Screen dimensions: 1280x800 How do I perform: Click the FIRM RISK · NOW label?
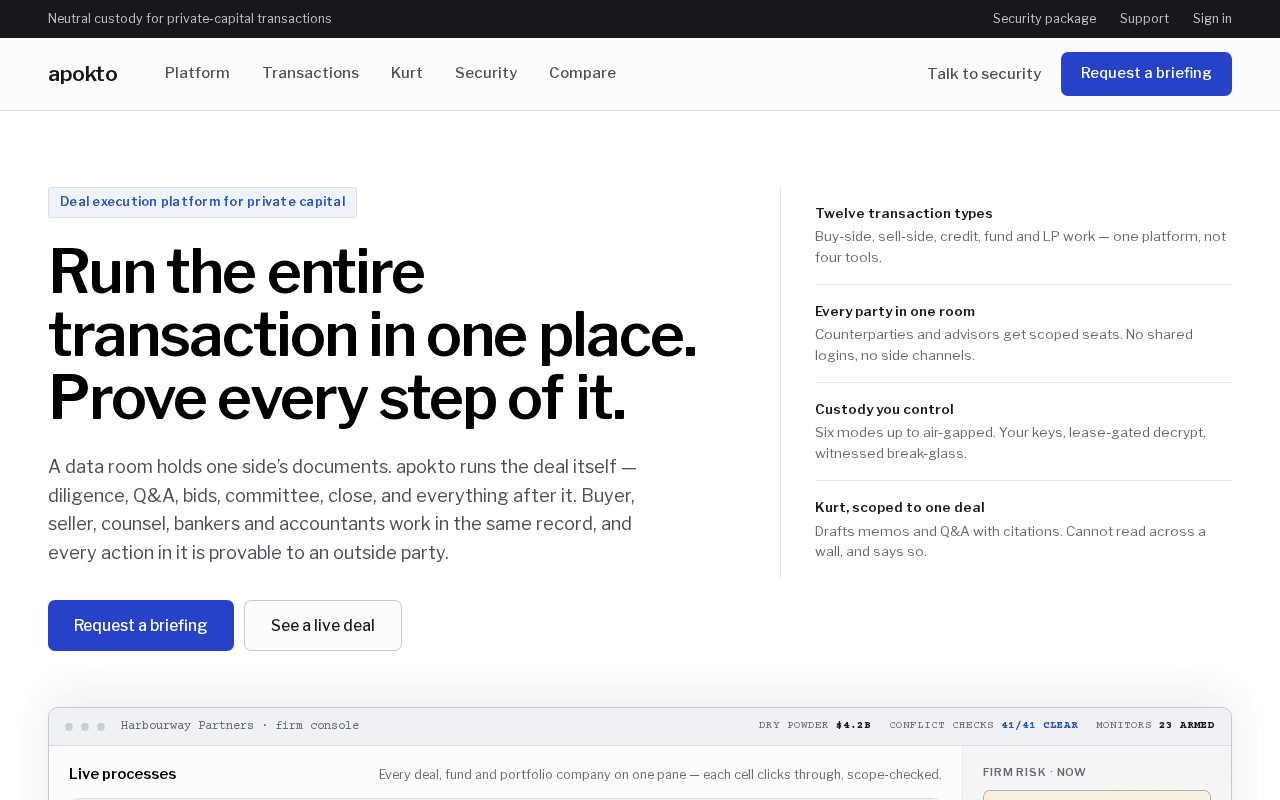[x=1034, y=772]
